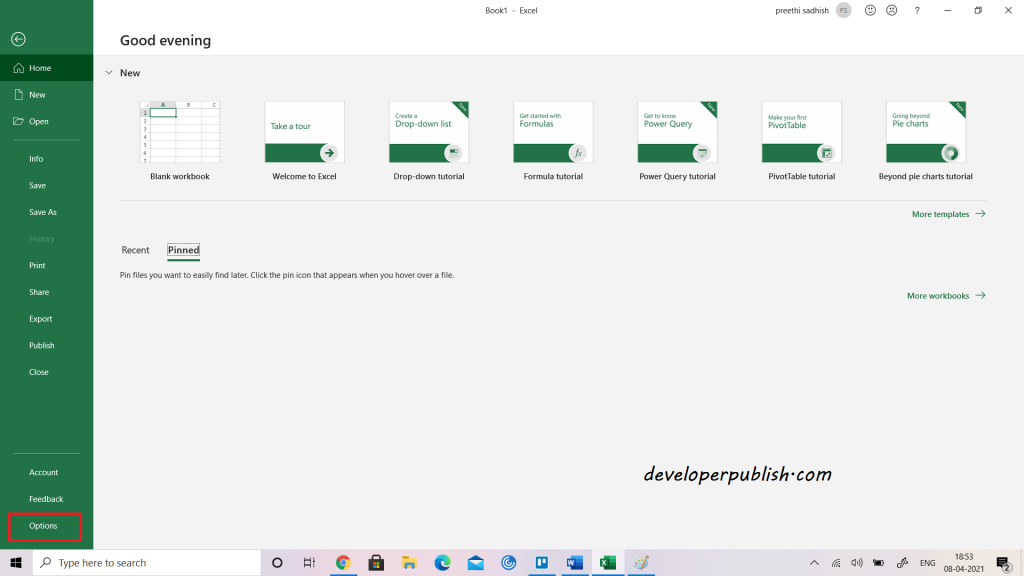The image size is (1024, 576).
Task: Click the volume icon in the system tray
Action: (x=857, y=562)
